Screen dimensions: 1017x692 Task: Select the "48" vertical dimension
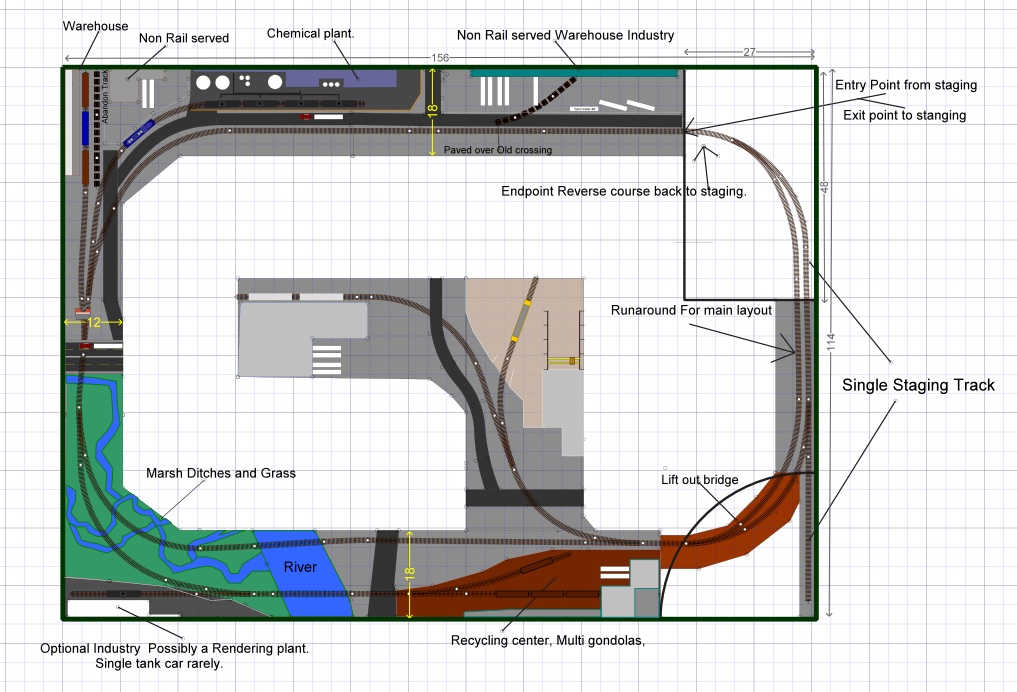[x=824, y=187]
